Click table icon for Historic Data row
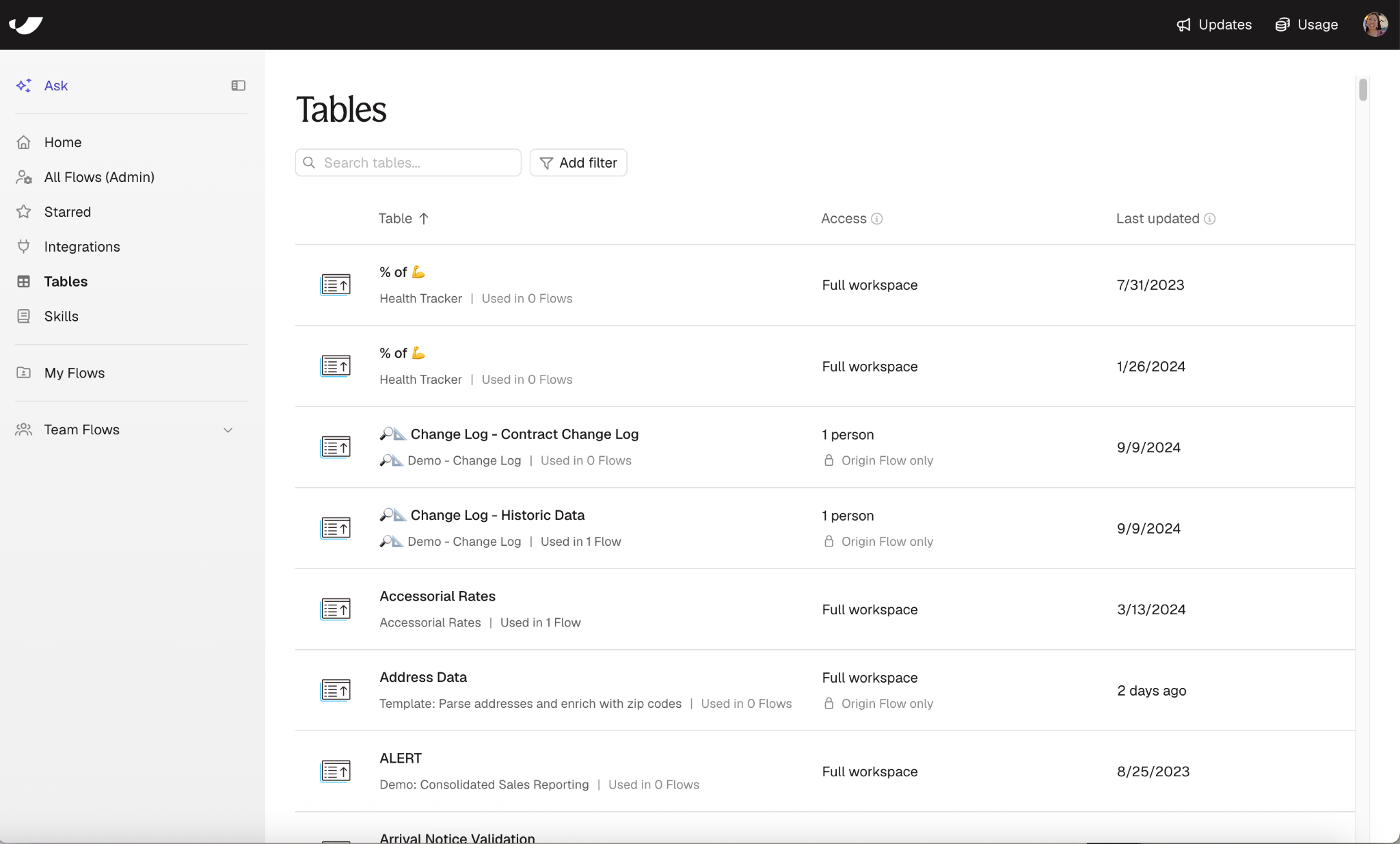The width and height of the screenshot is (1400, 844). [336, 528]
